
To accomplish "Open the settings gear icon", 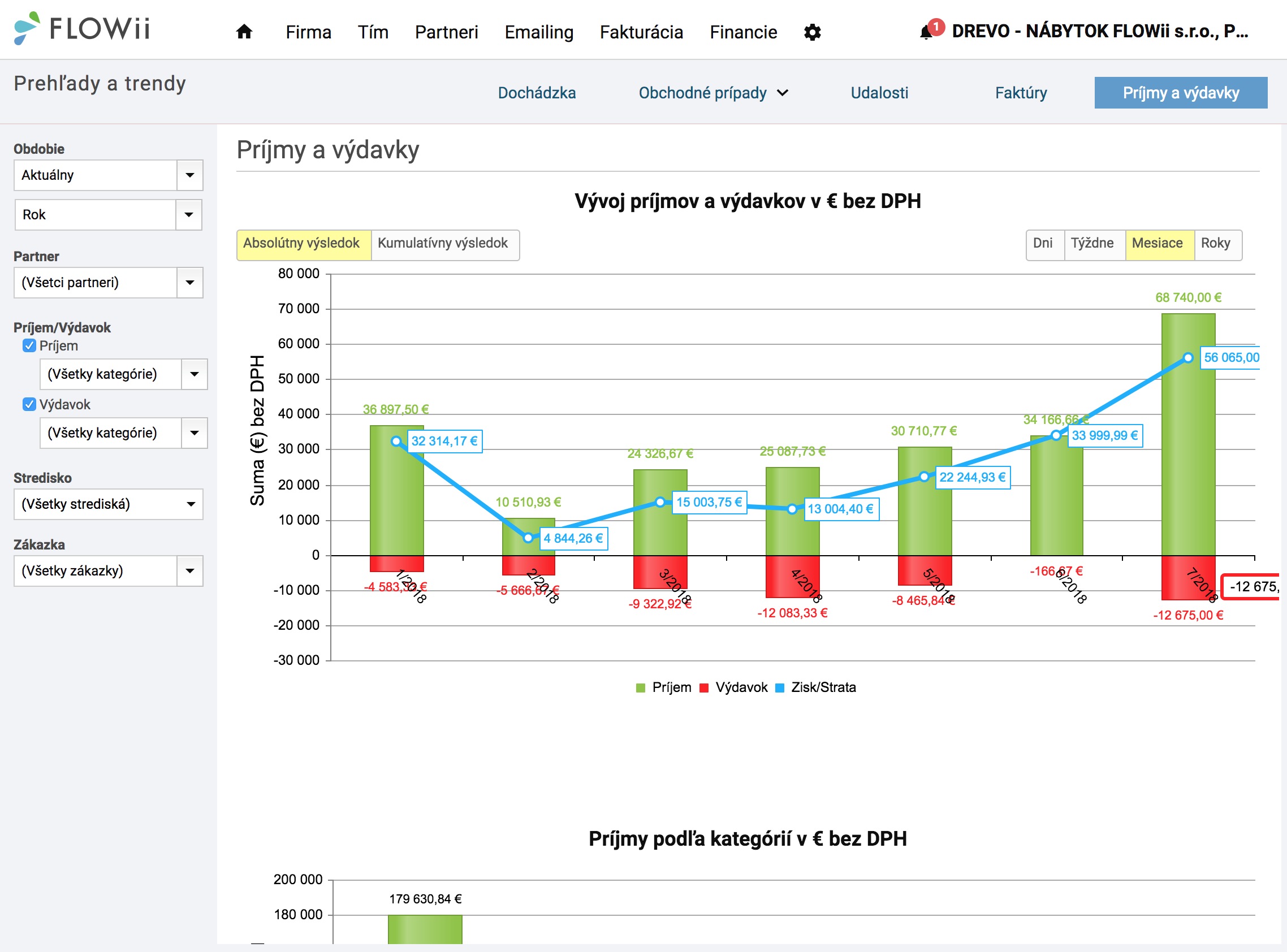I will tap(812, 32).
